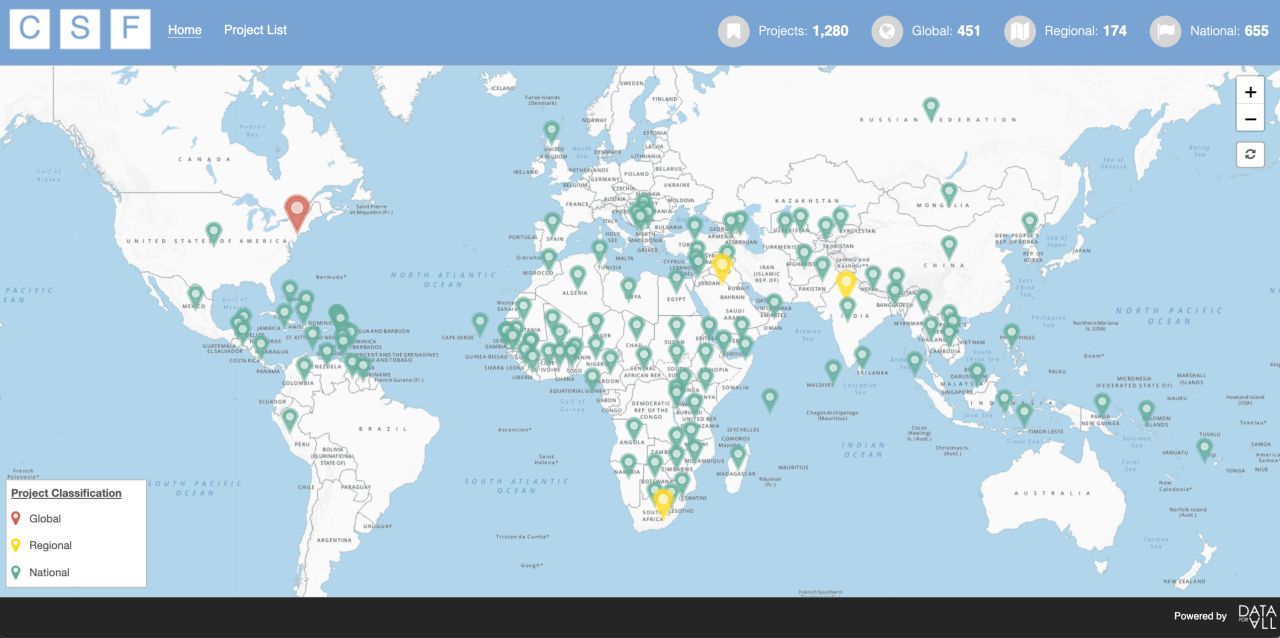Click the map refresh icon below the zoom controls
The width and height of the screenshot is (1280, 638).
(x=1250, y=154)
